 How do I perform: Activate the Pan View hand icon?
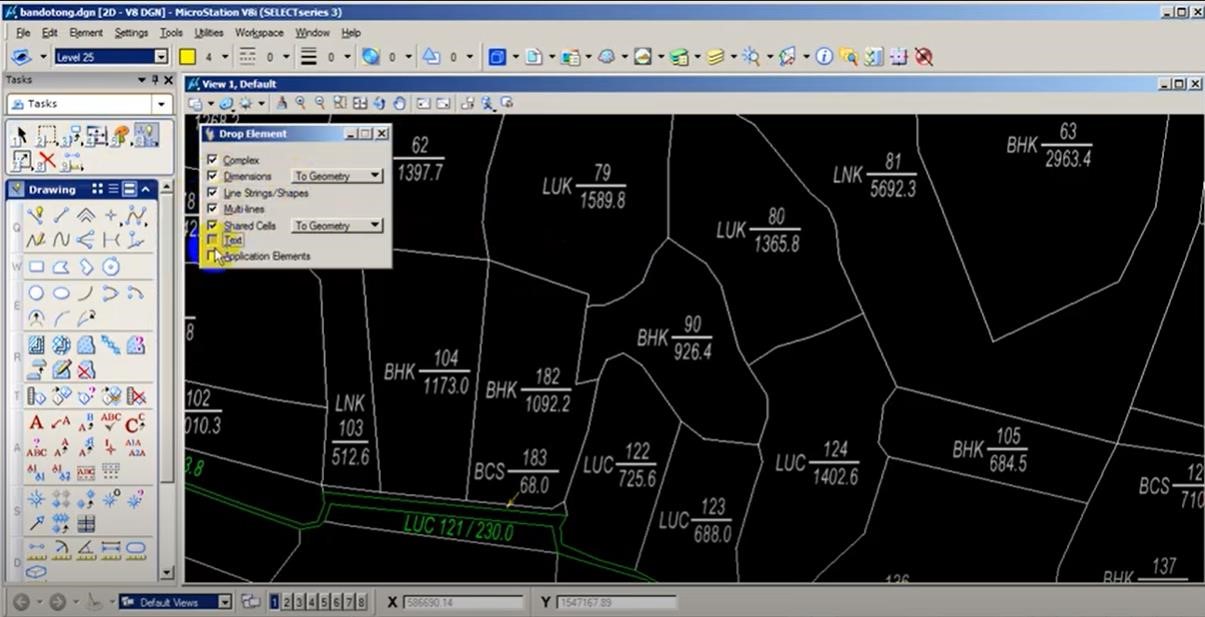tap(399, 103)
